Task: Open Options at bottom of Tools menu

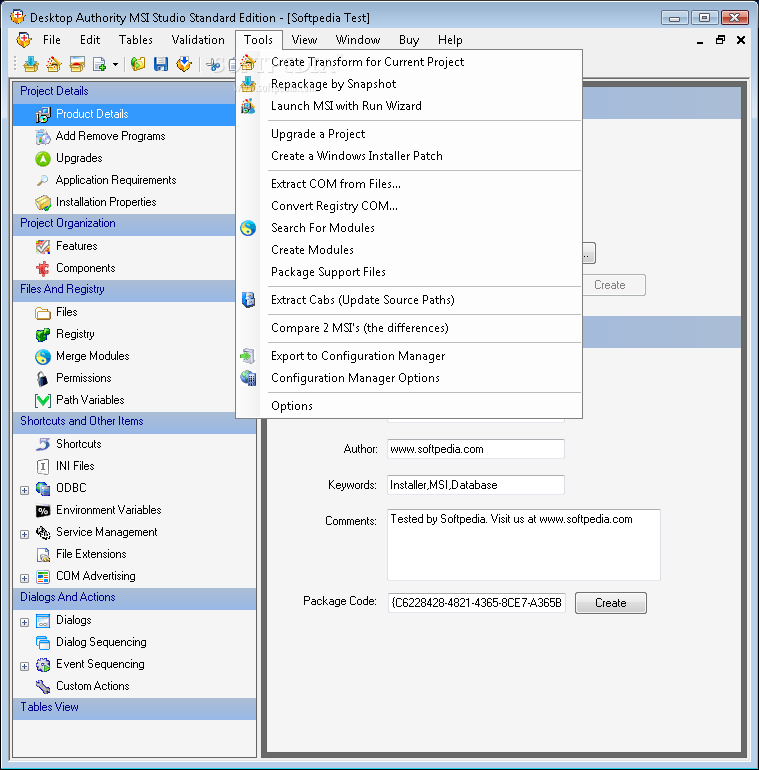Action: [x=409, y=406]
